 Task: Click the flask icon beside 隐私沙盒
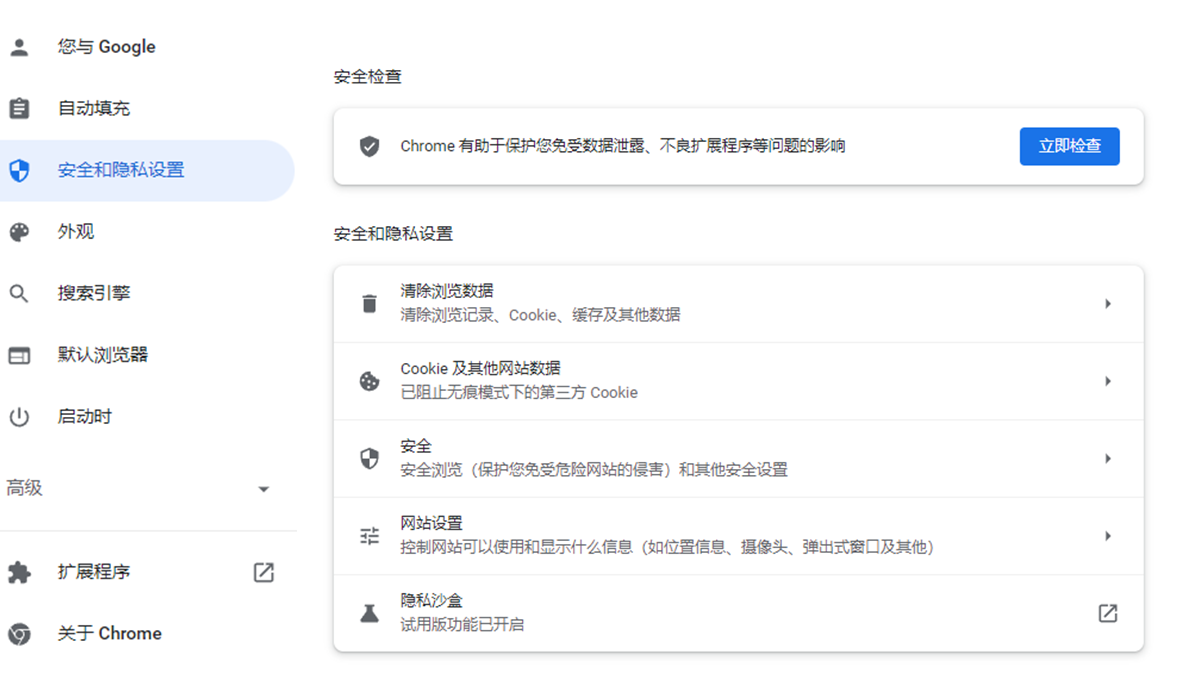pos(369,613)
